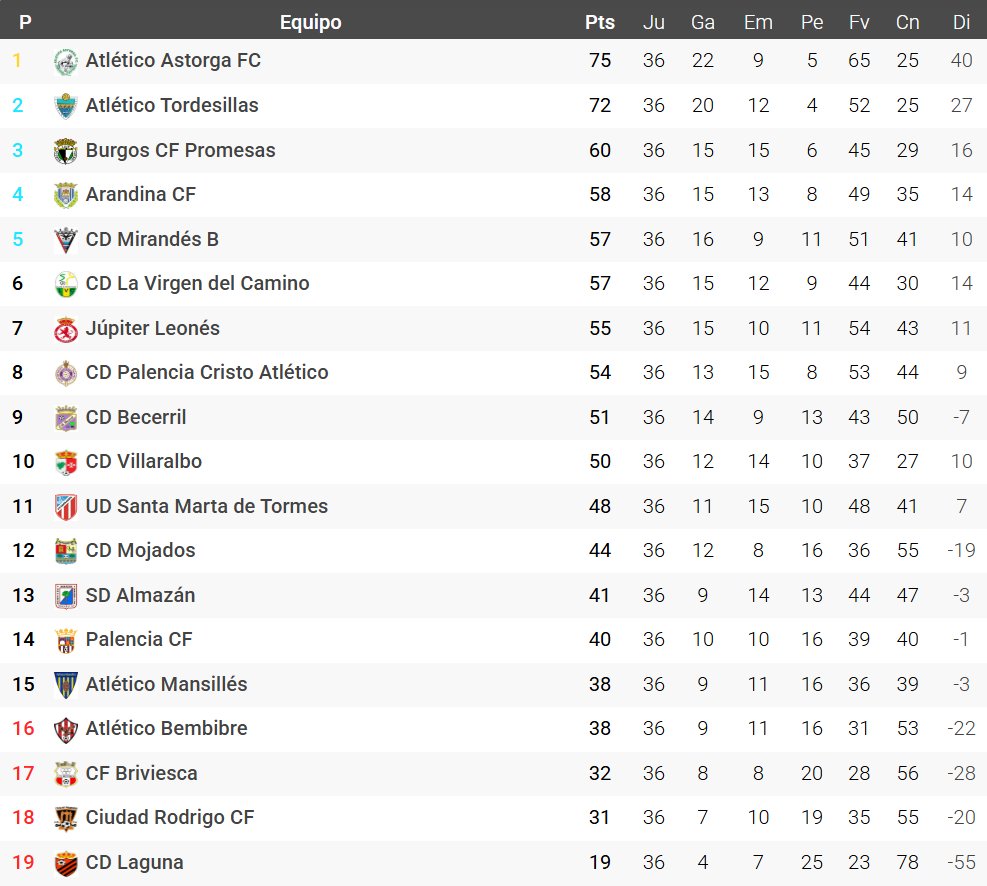Select the CF Briviesca team name
The image size is (987, 886).
[142, 773]
